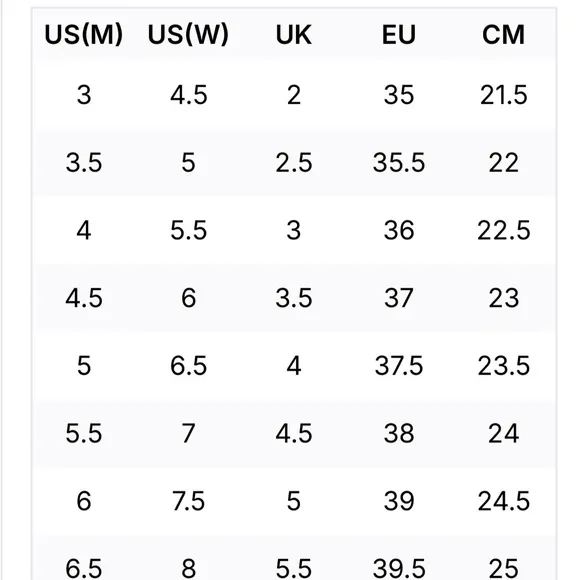
Task: Click the UK column header
Action: [x=294, y=35]
